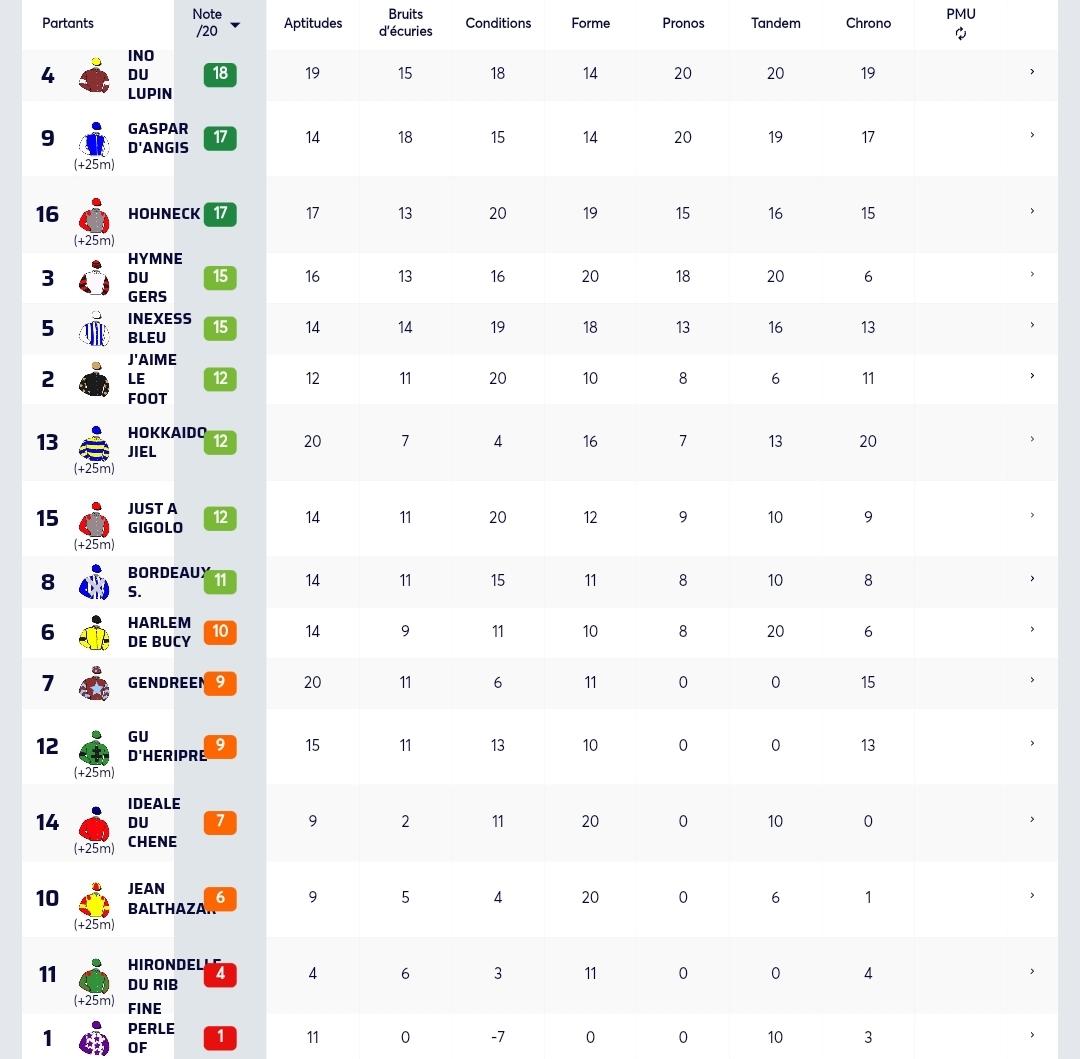Sort table by Chrono column header
The width and height of the screenshot is (1080, 1059).
point(868,23)
